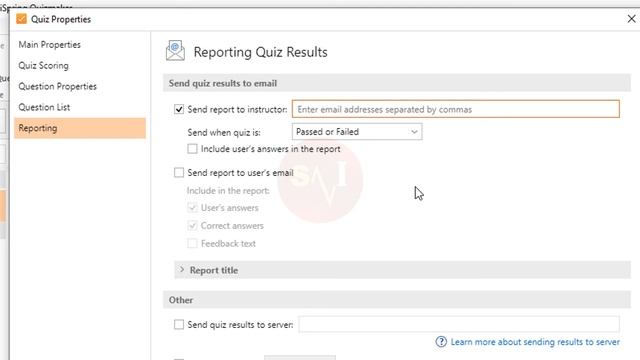Close the Quiz Properties dialog
Screen dimensions: 640x360
[x=631, y=19]
